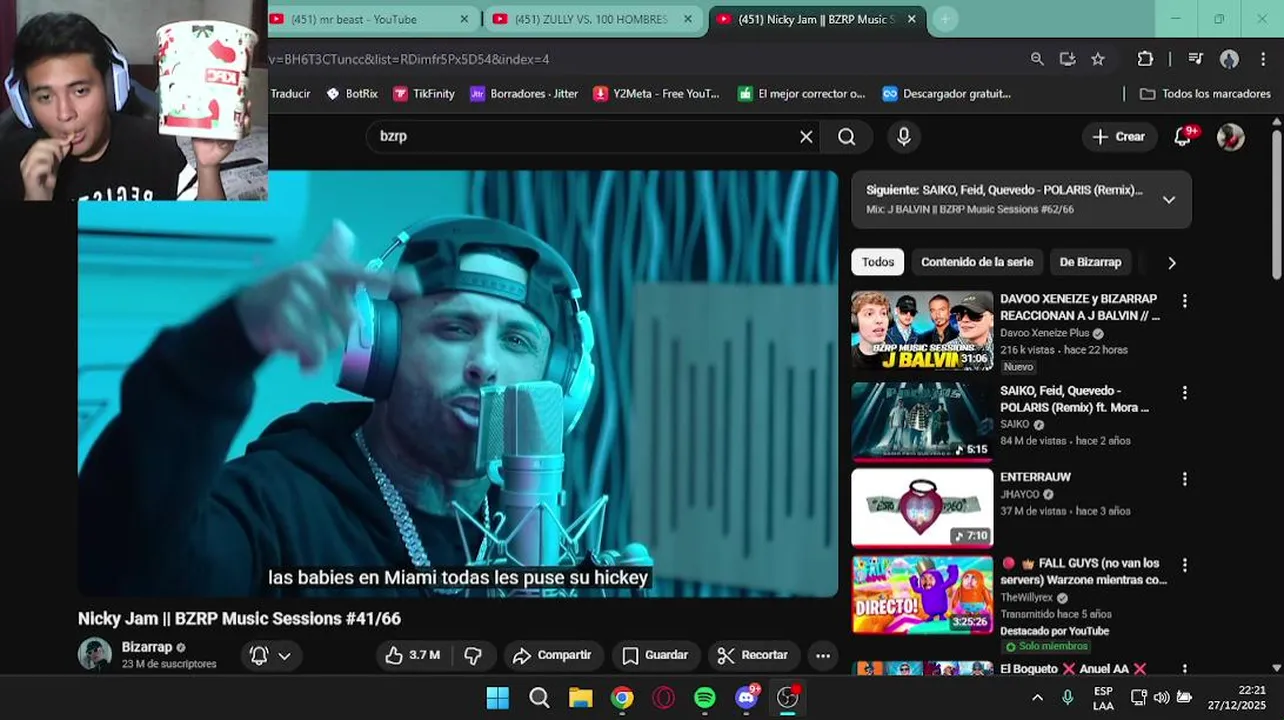This screenshot has width=1284, height=720.
Task: Select the Contenido de la serie chip
Action: (977, 262)
